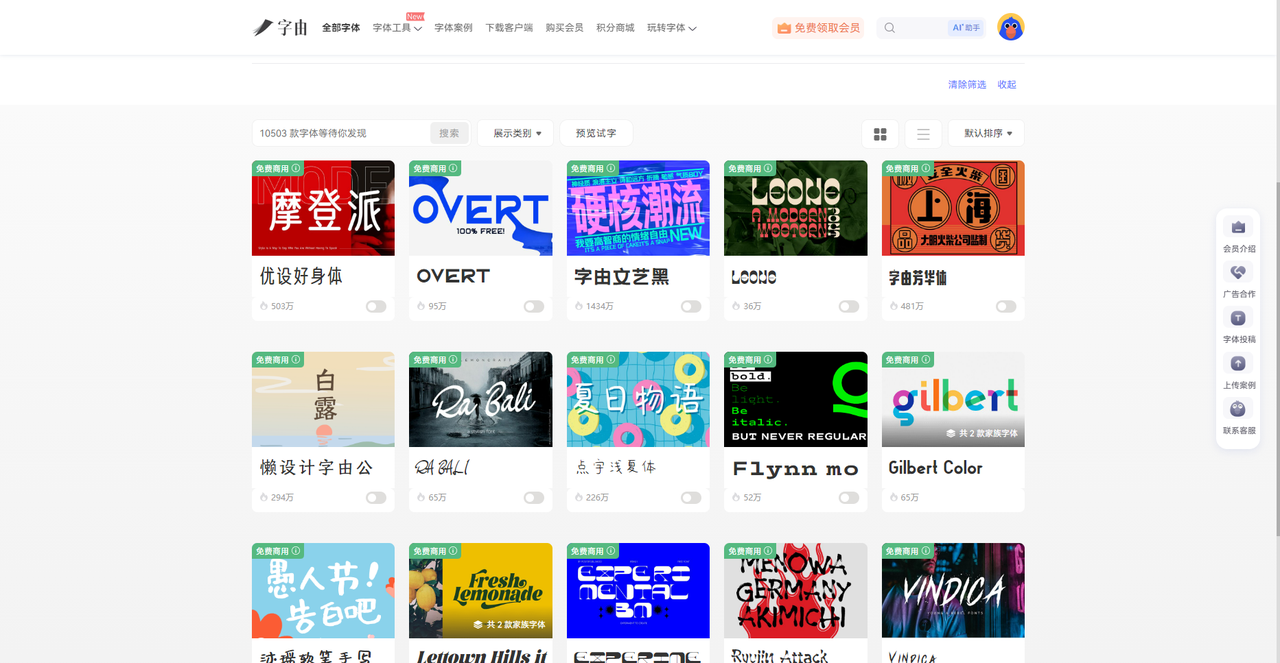
Task: Click the 字由 logo
Action: pos(280,28)
